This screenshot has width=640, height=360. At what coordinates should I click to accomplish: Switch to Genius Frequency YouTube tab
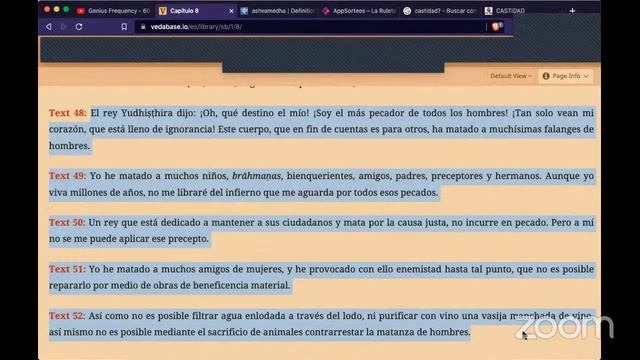coord(114,11)
